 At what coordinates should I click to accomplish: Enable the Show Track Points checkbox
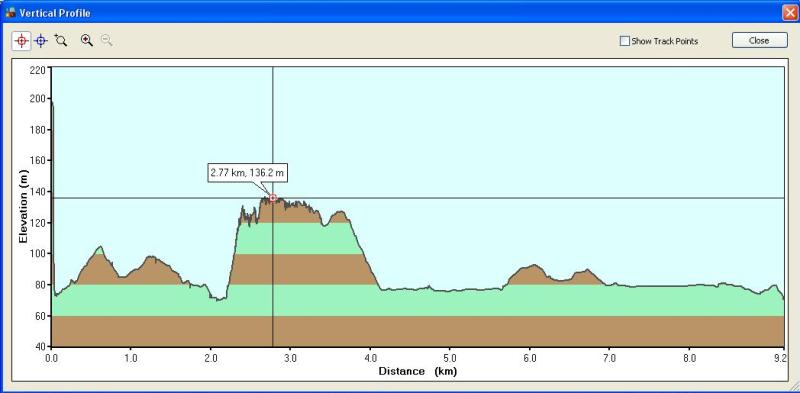click(x=624, y=41)
